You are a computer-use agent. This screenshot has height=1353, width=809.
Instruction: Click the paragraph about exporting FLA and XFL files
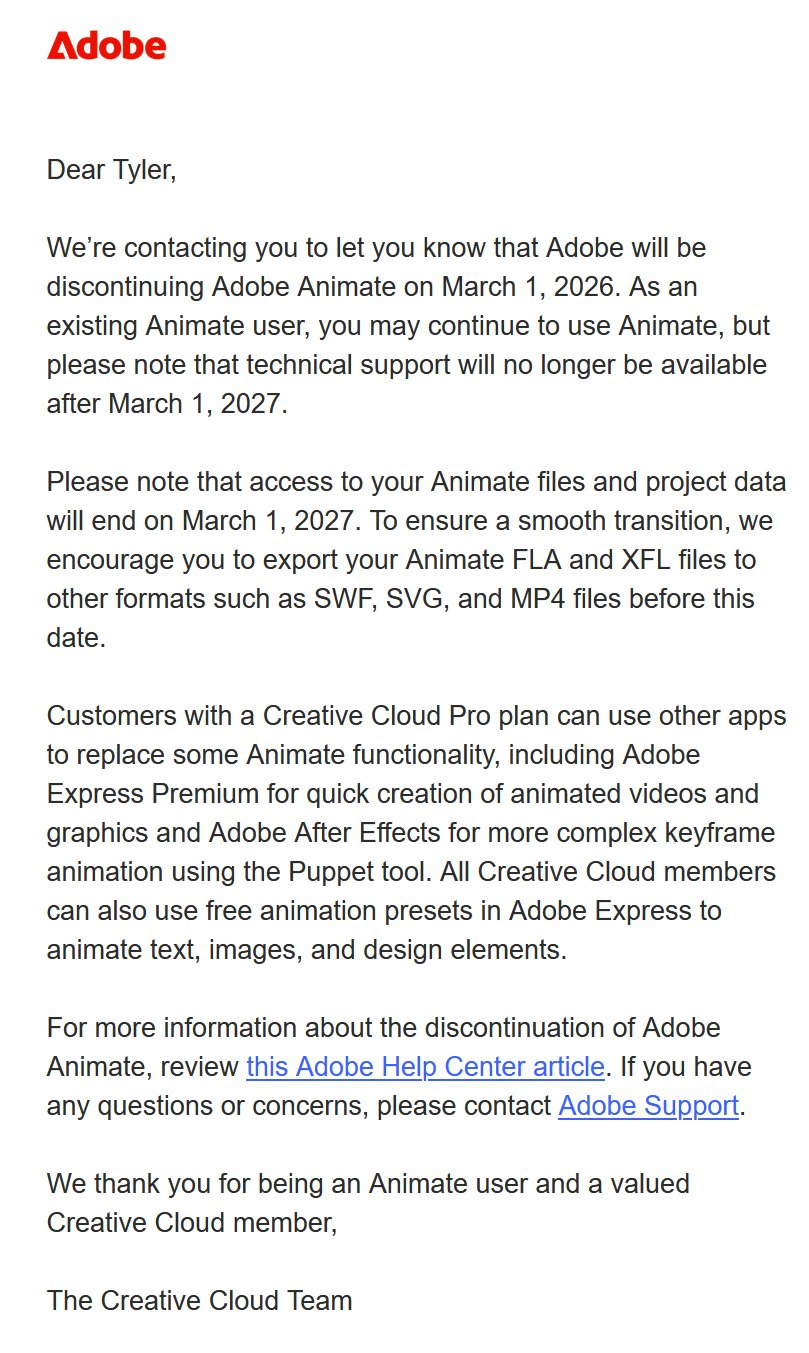(400, 559)
